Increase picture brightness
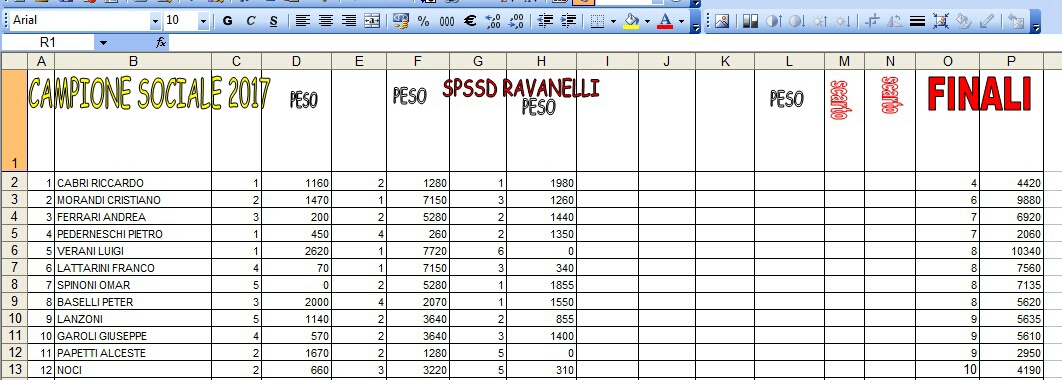This screenshot has height=380, width=1062. (820, 21)
